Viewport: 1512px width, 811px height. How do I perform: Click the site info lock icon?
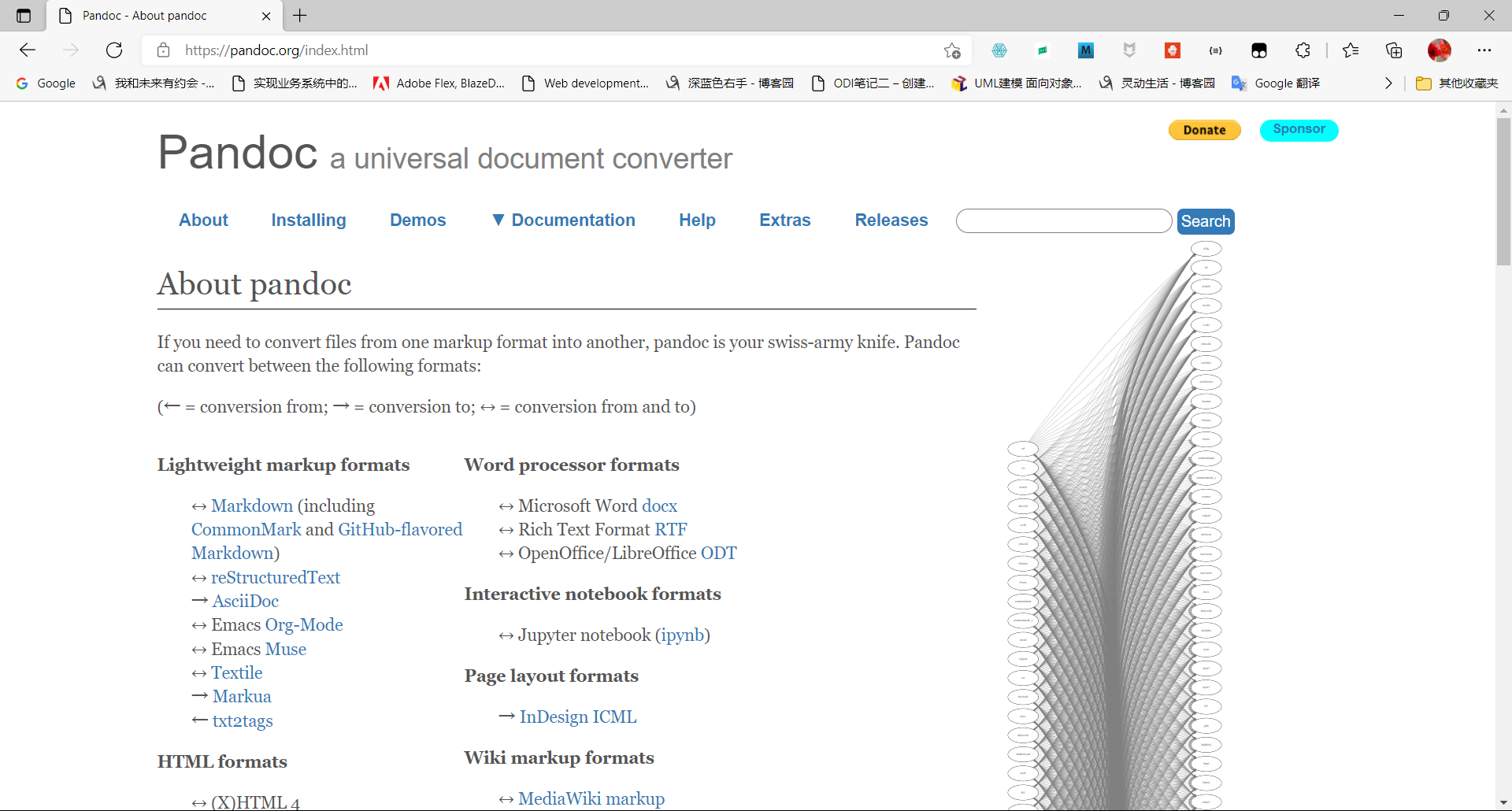[163, 50]
